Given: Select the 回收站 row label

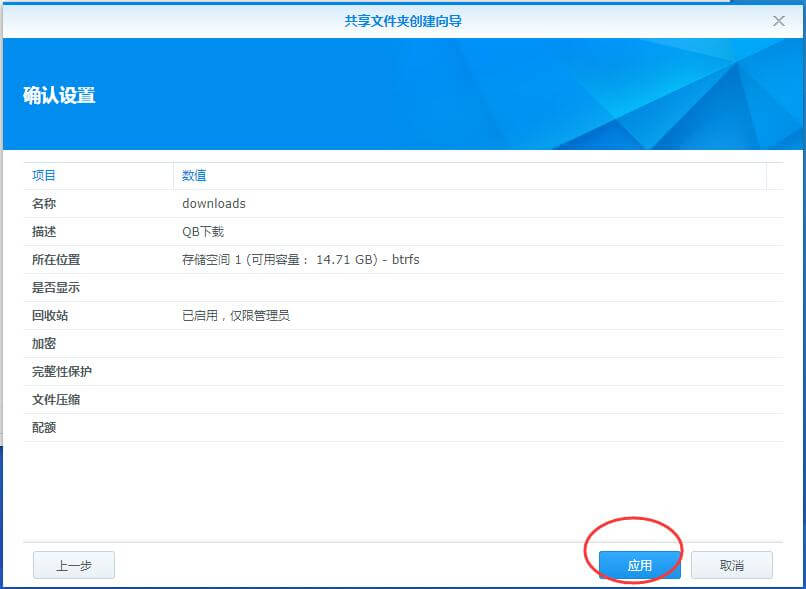Looking at the screenshot, I should pyautogui.click(x=50, y=316).
